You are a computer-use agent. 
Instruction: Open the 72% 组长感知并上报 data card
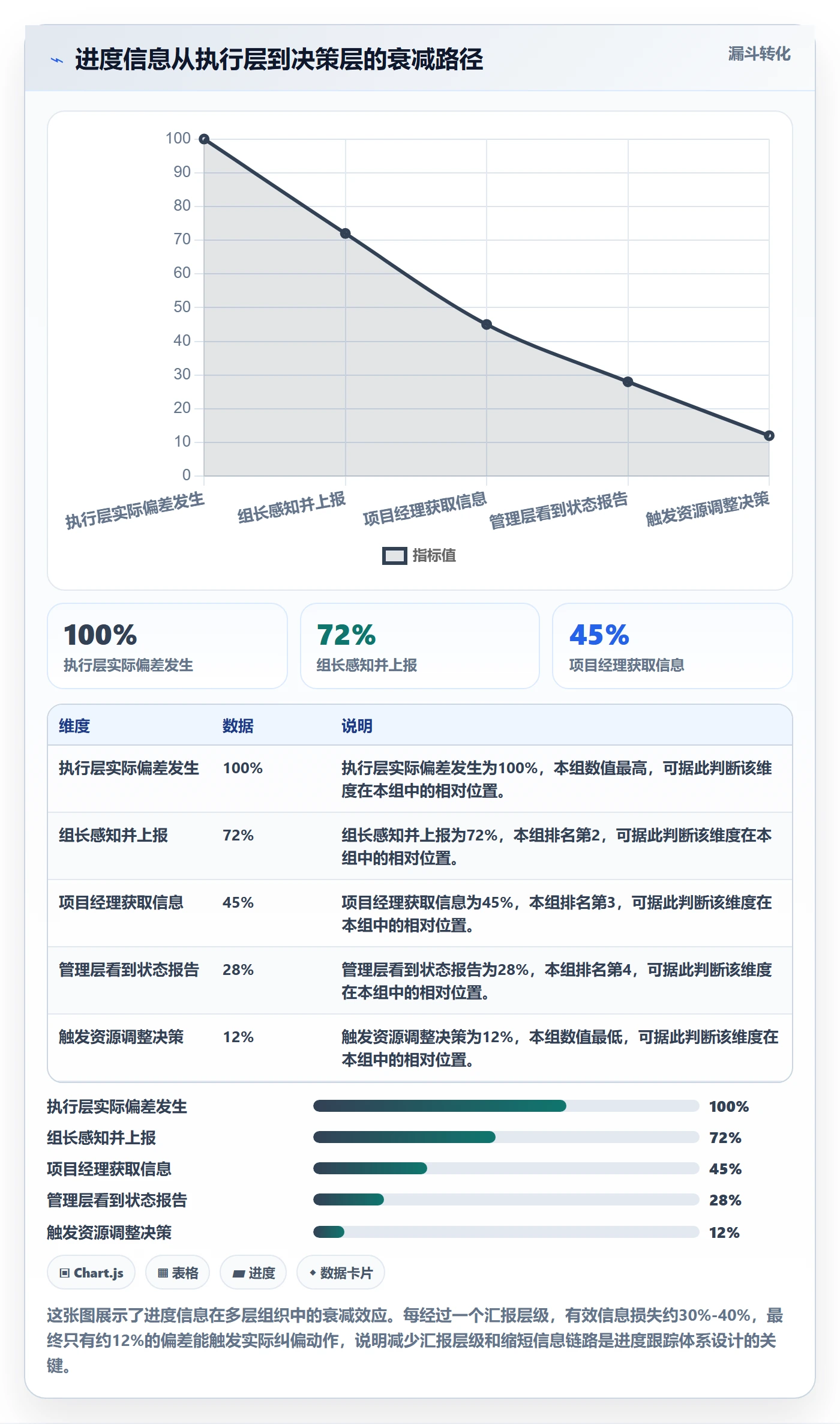(x=420, y=646)
